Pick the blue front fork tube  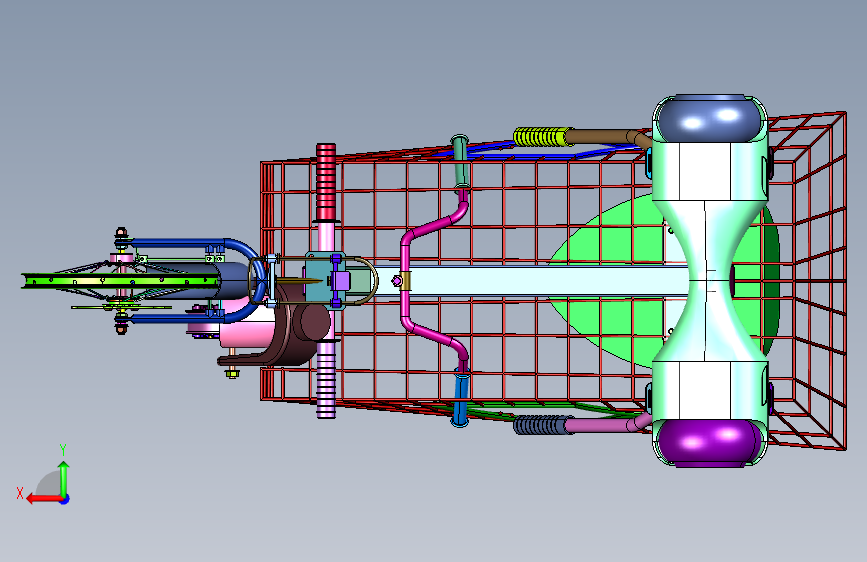tap(182, 243)
